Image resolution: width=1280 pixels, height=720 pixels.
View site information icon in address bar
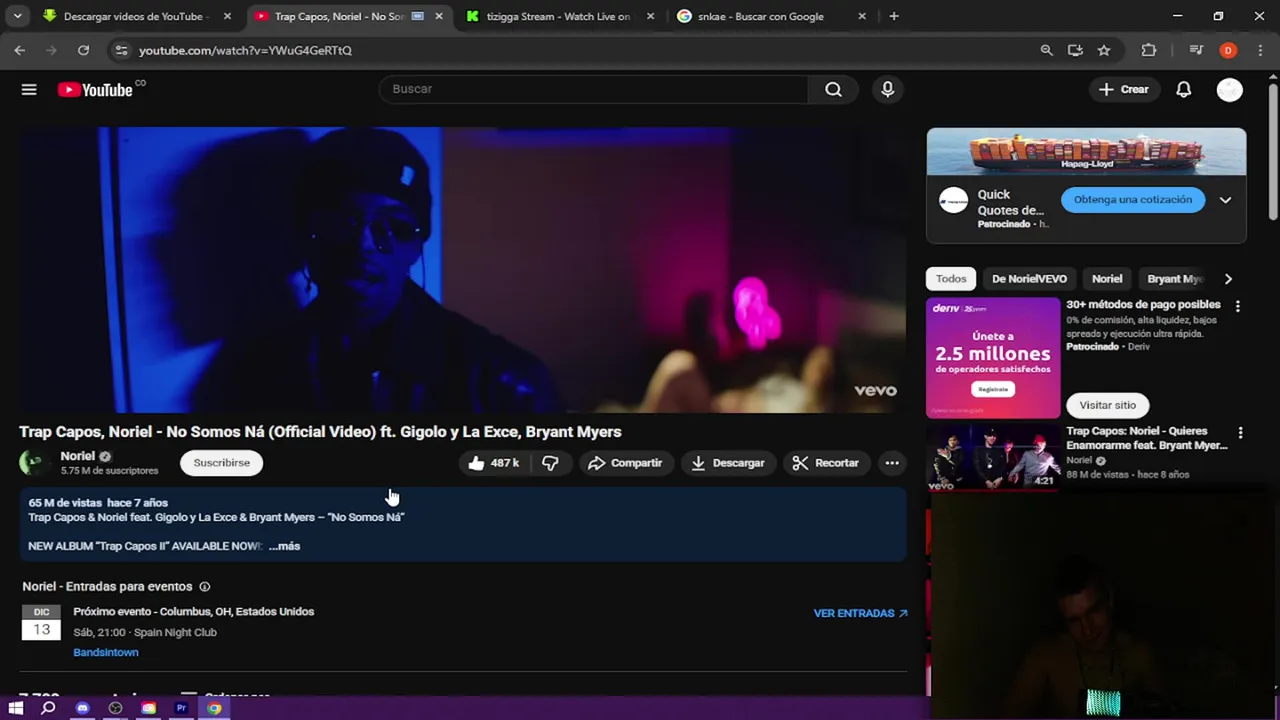coord(121,50)
